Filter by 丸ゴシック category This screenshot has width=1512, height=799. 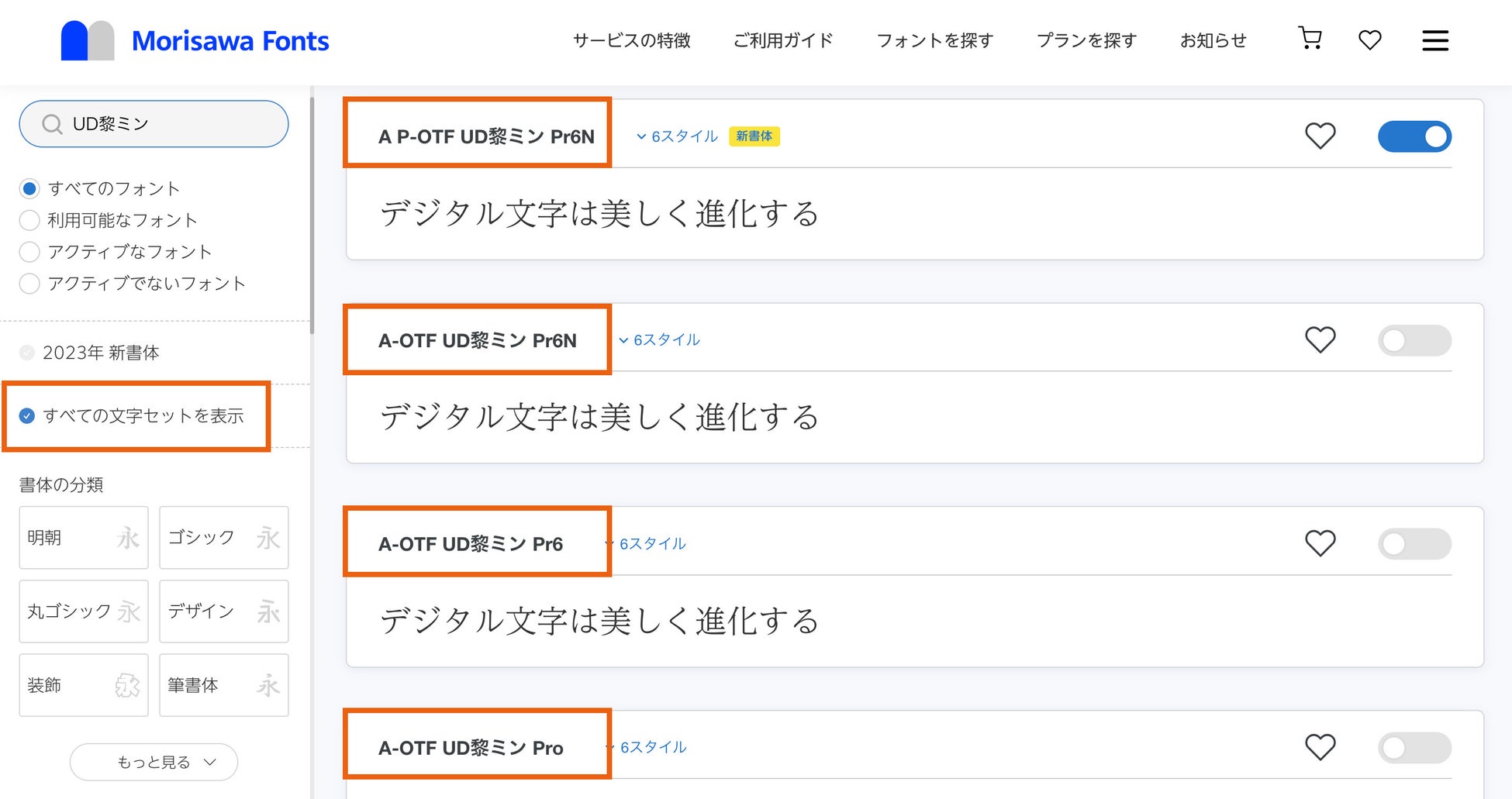coord(84,611)
